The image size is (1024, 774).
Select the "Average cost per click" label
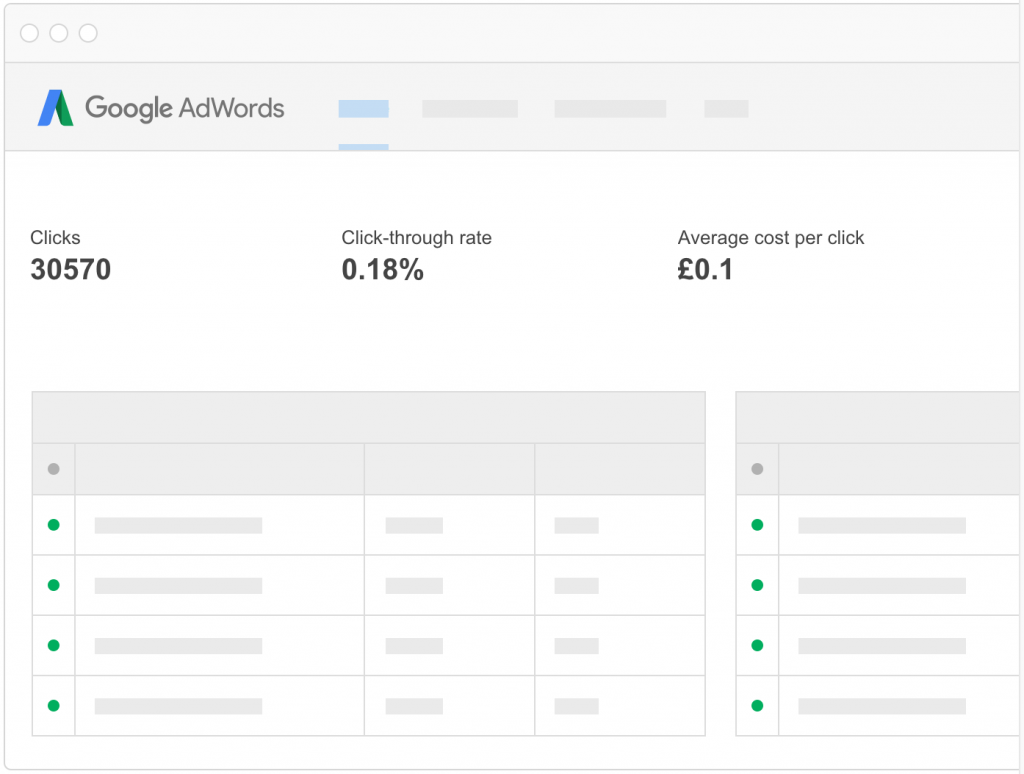(771, 238)
